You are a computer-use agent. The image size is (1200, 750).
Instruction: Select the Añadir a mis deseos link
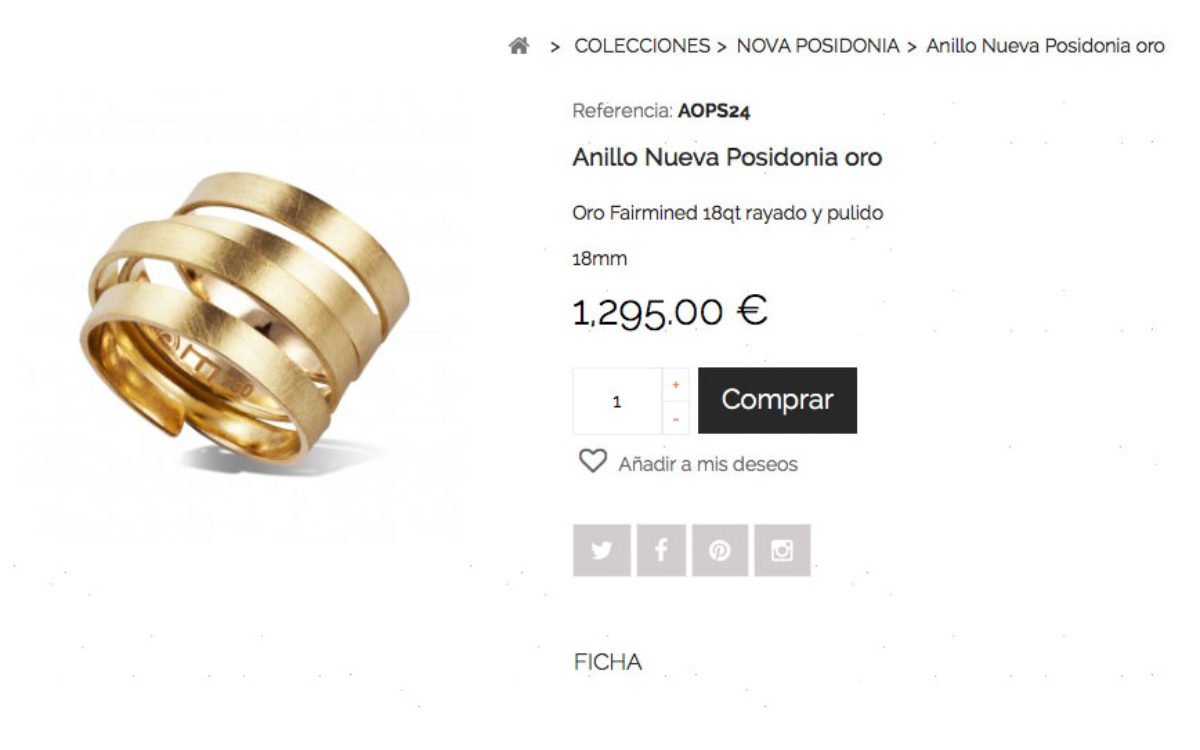click(x=708, y=464)
